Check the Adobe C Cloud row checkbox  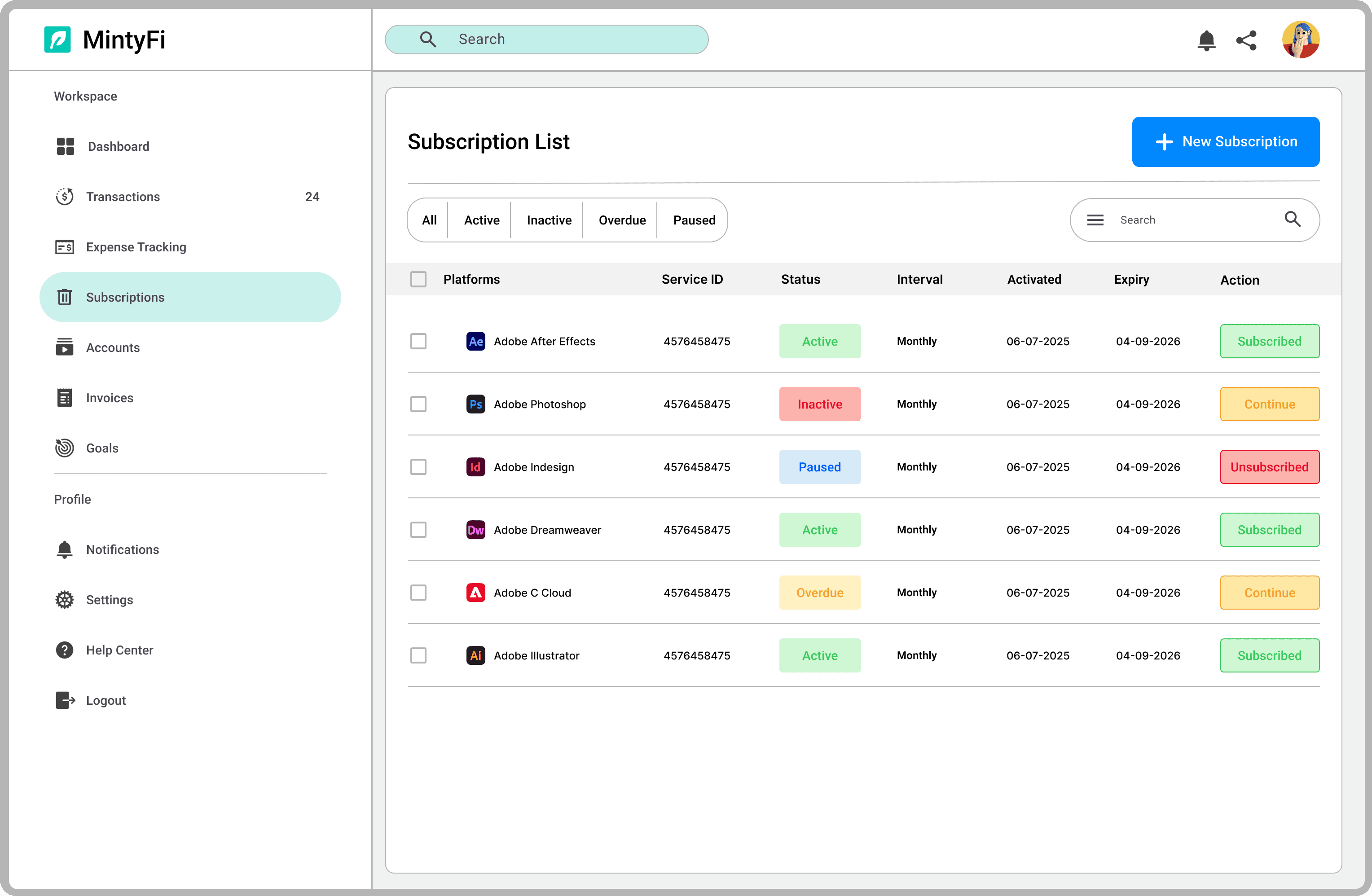coord(418,593)
